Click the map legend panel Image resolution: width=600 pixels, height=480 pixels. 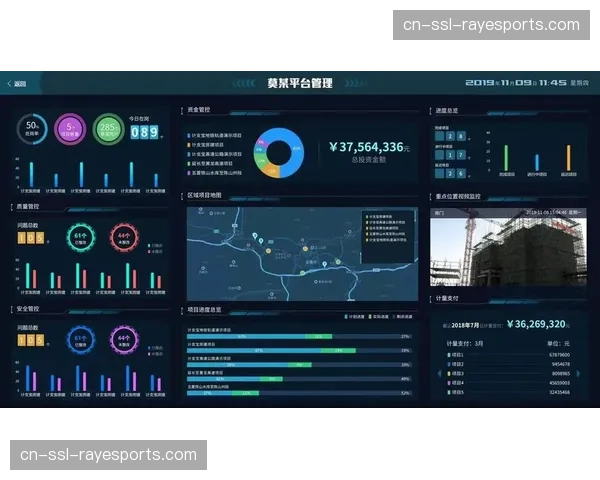click(388, 237)
